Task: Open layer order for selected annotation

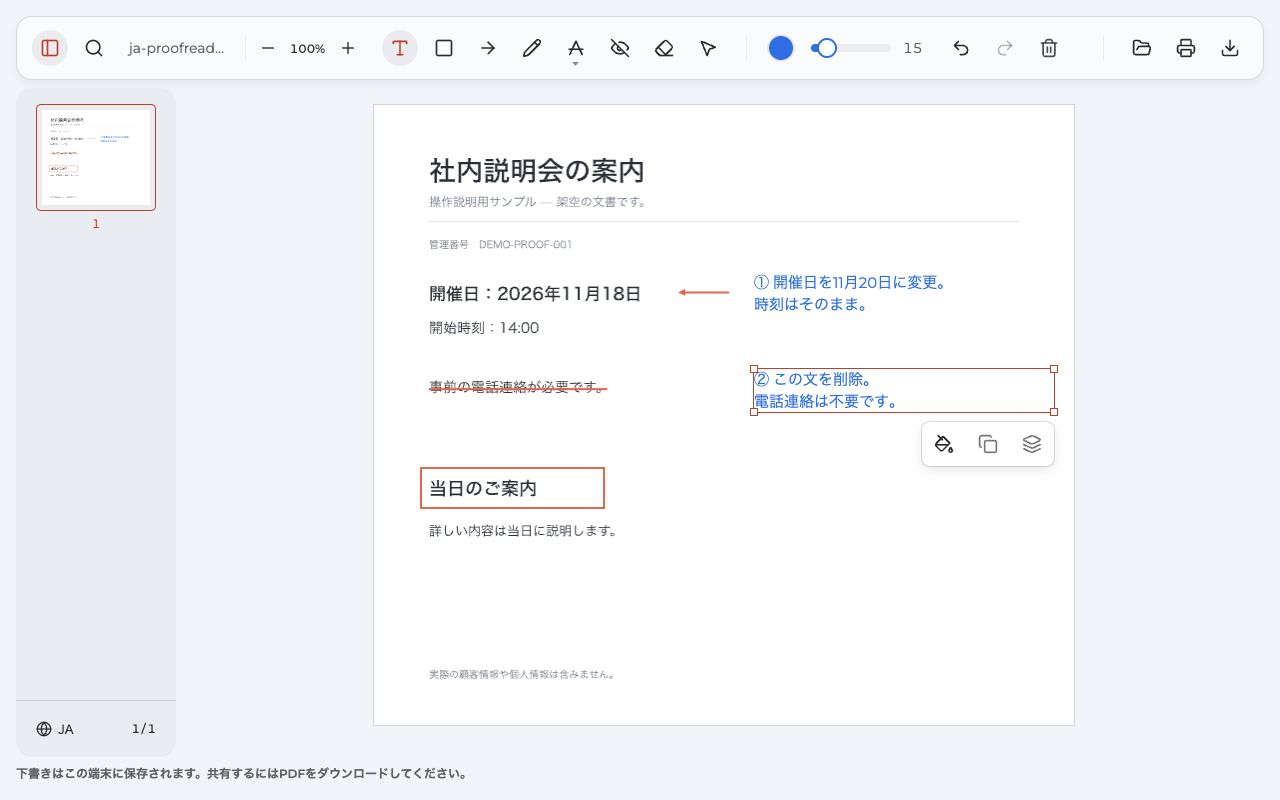Action: click(x=1032, y=444)
